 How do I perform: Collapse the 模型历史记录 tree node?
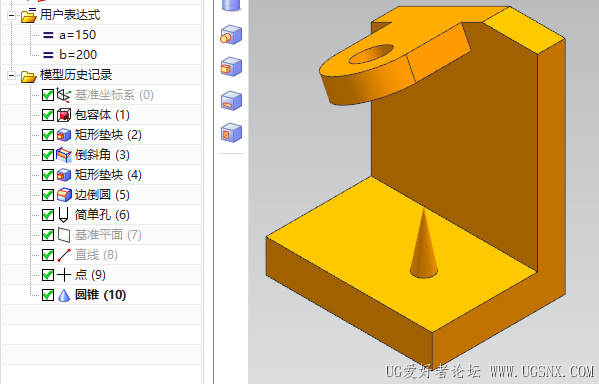11,75
